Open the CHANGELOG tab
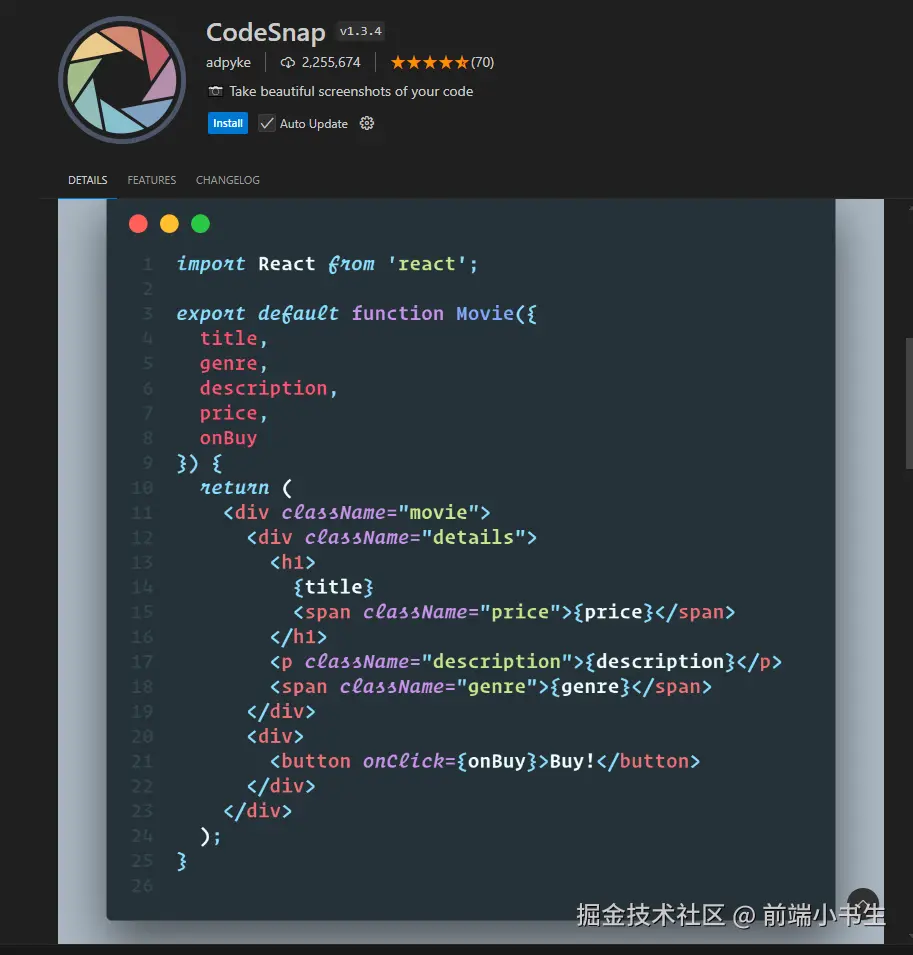 click(x=227, y=180)
